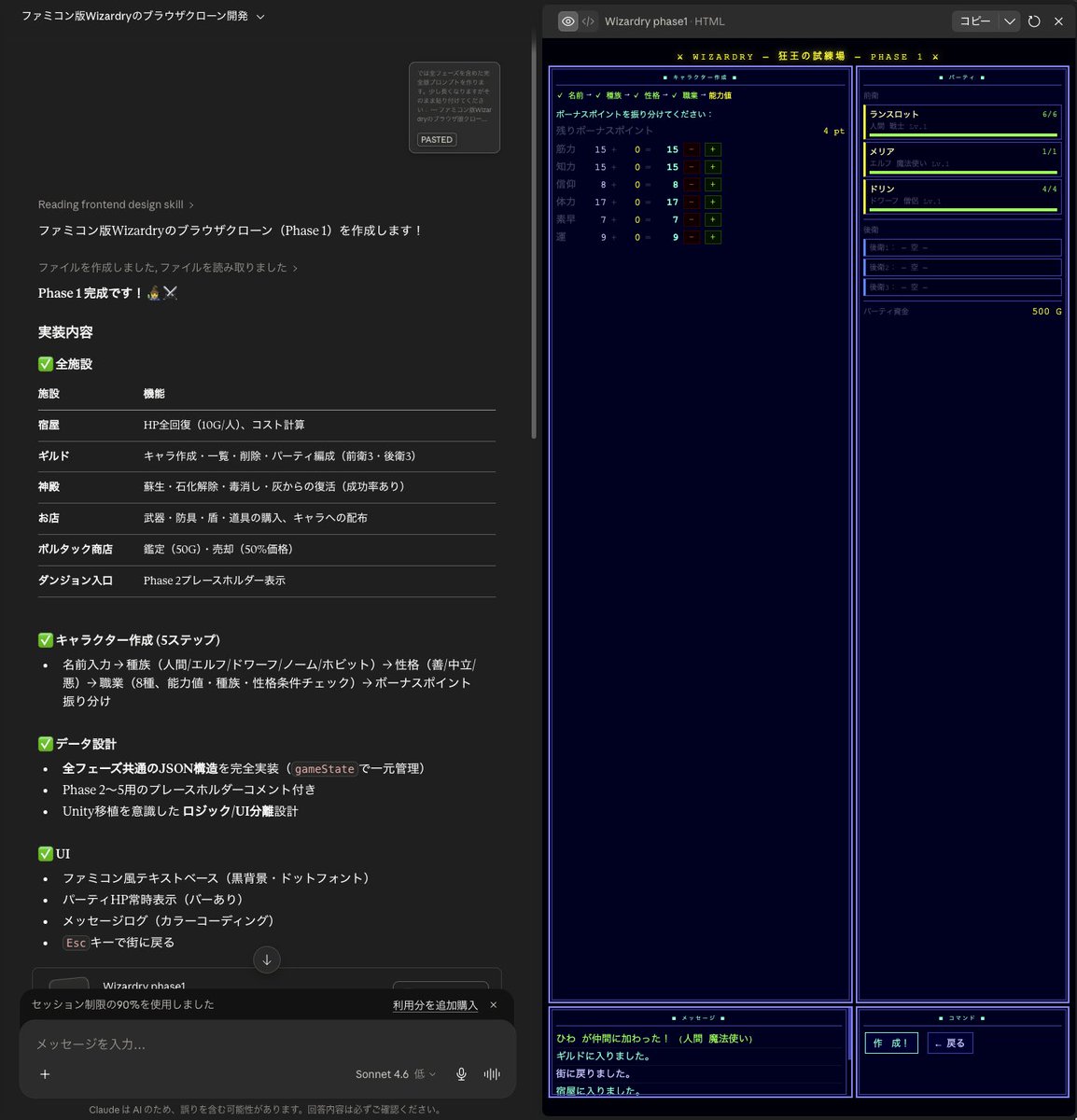Click the パーティ資金 500 G value

point(1046,312)
